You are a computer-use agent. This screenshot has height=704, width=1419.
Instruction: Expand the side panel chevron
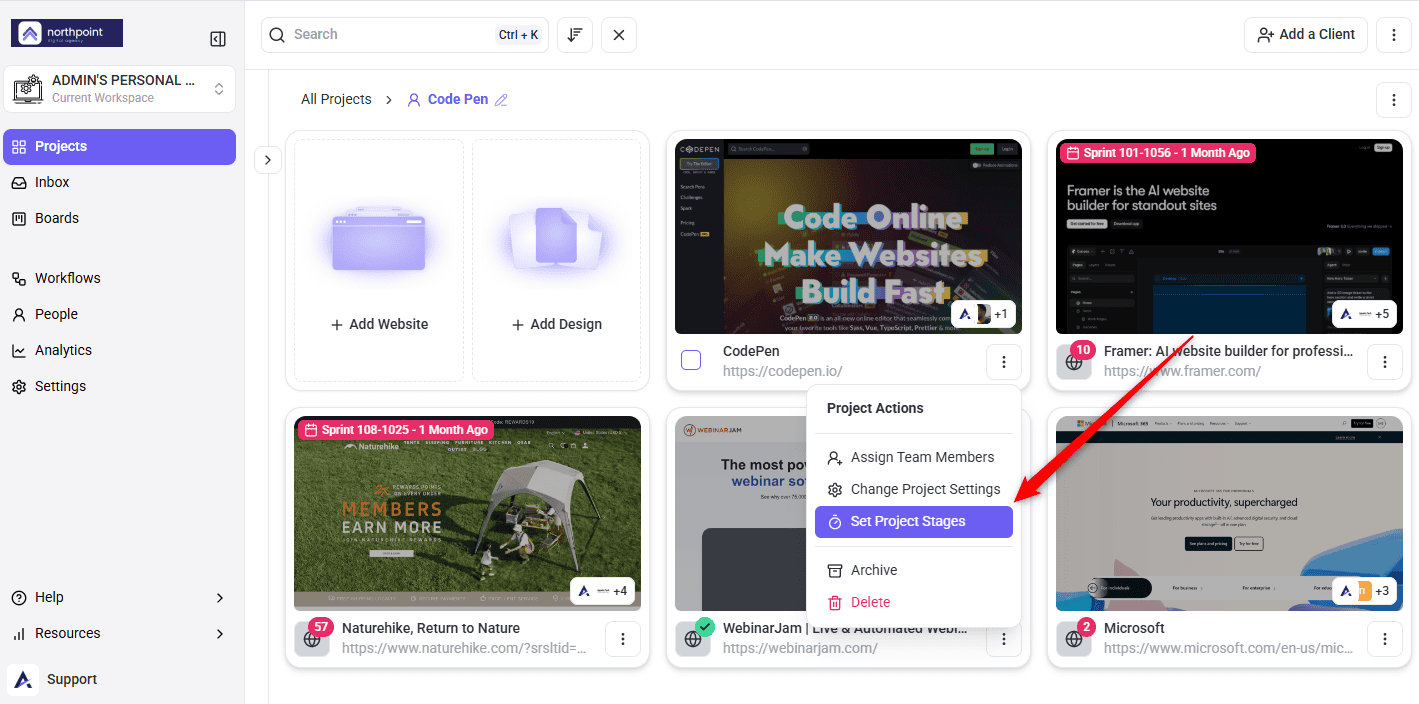(x=268, y=160)
